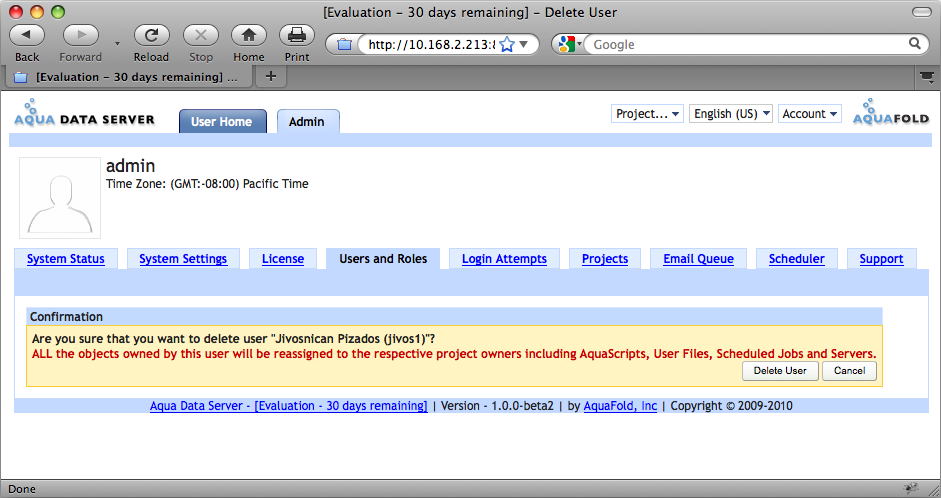The height and width of the screenshot is (498, 941).
Task: Click the red ALL objects reassigned warning text
Action: click(x=454, y=353)
